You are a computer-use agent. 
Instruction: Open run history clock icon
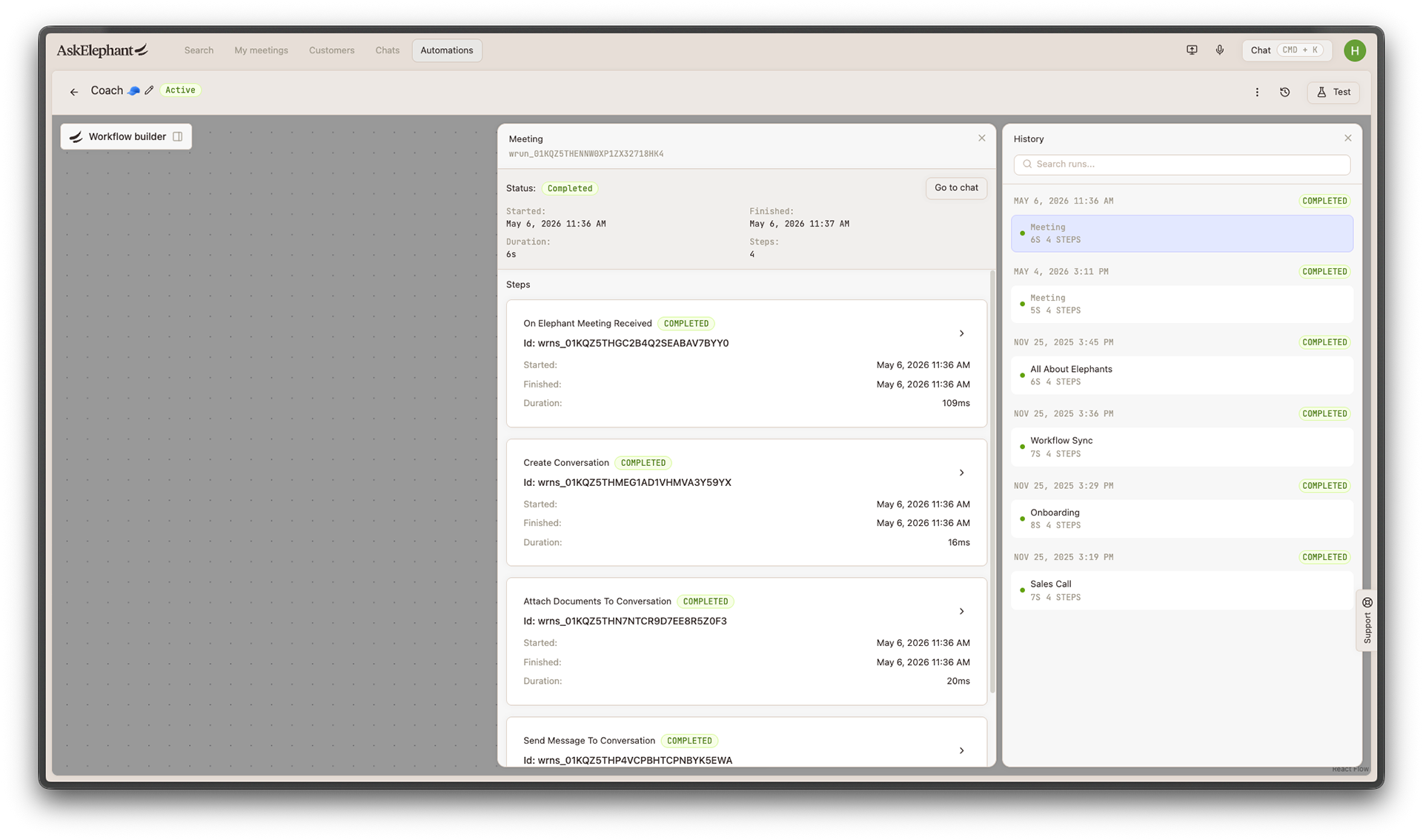tap(1285, 92)
